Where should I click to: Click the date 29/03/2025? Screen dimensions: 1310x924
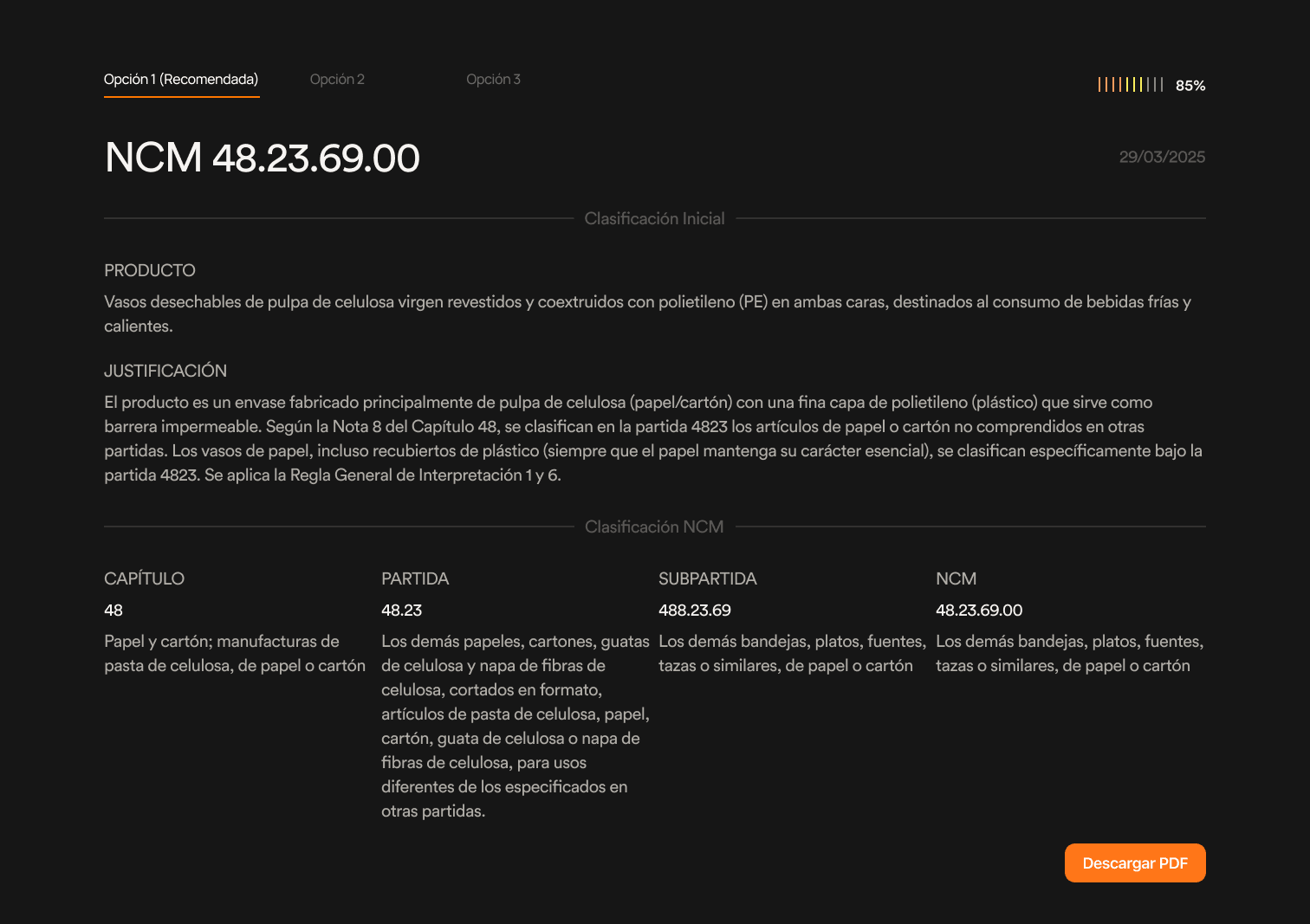pos(1162,157)
